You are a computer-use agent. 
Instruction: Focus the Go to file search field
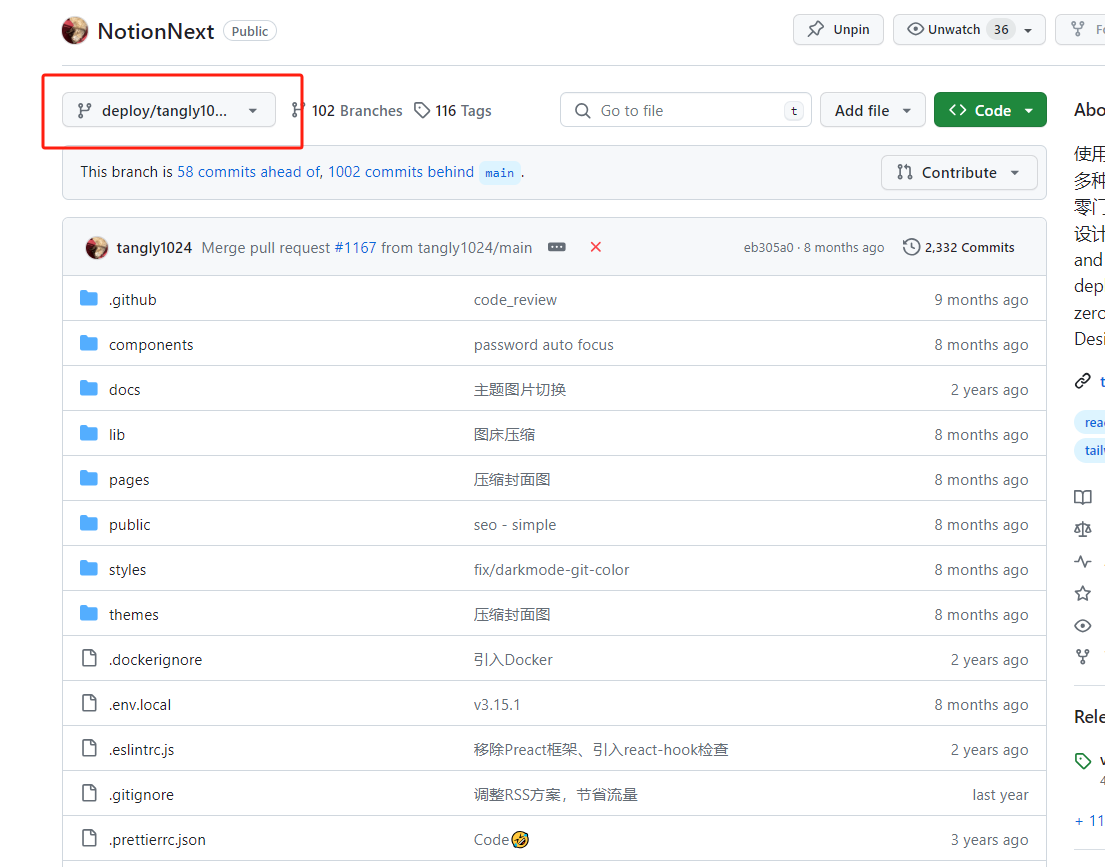(x=686, y=111)
